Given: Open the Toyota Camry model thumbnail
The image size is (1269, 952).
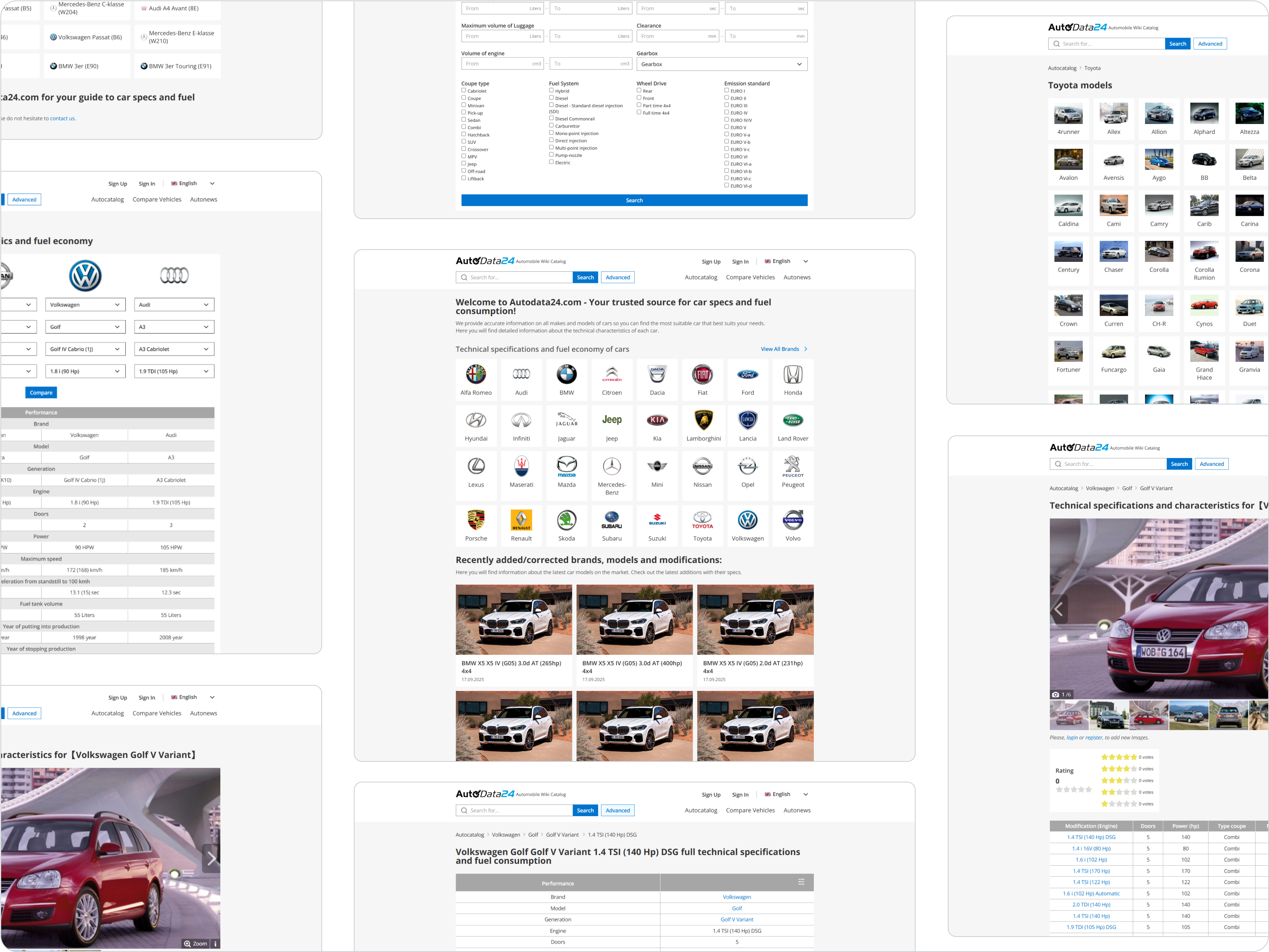Looking at the screenshot, I should (x=1158, y=205).
